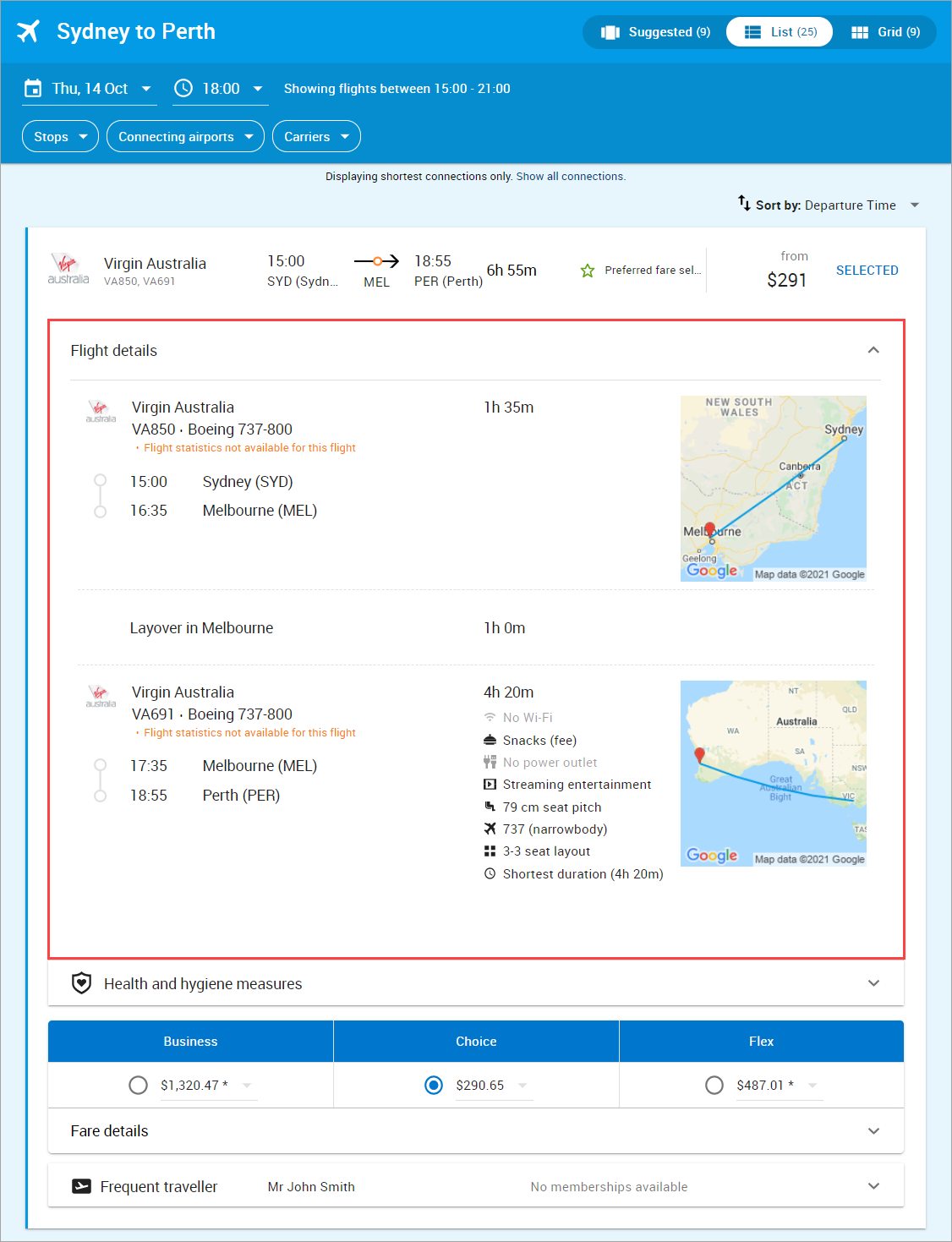
Task: Open the Business $1,320.47 price dropdown arrow
Action: [x=247, y=1086]
